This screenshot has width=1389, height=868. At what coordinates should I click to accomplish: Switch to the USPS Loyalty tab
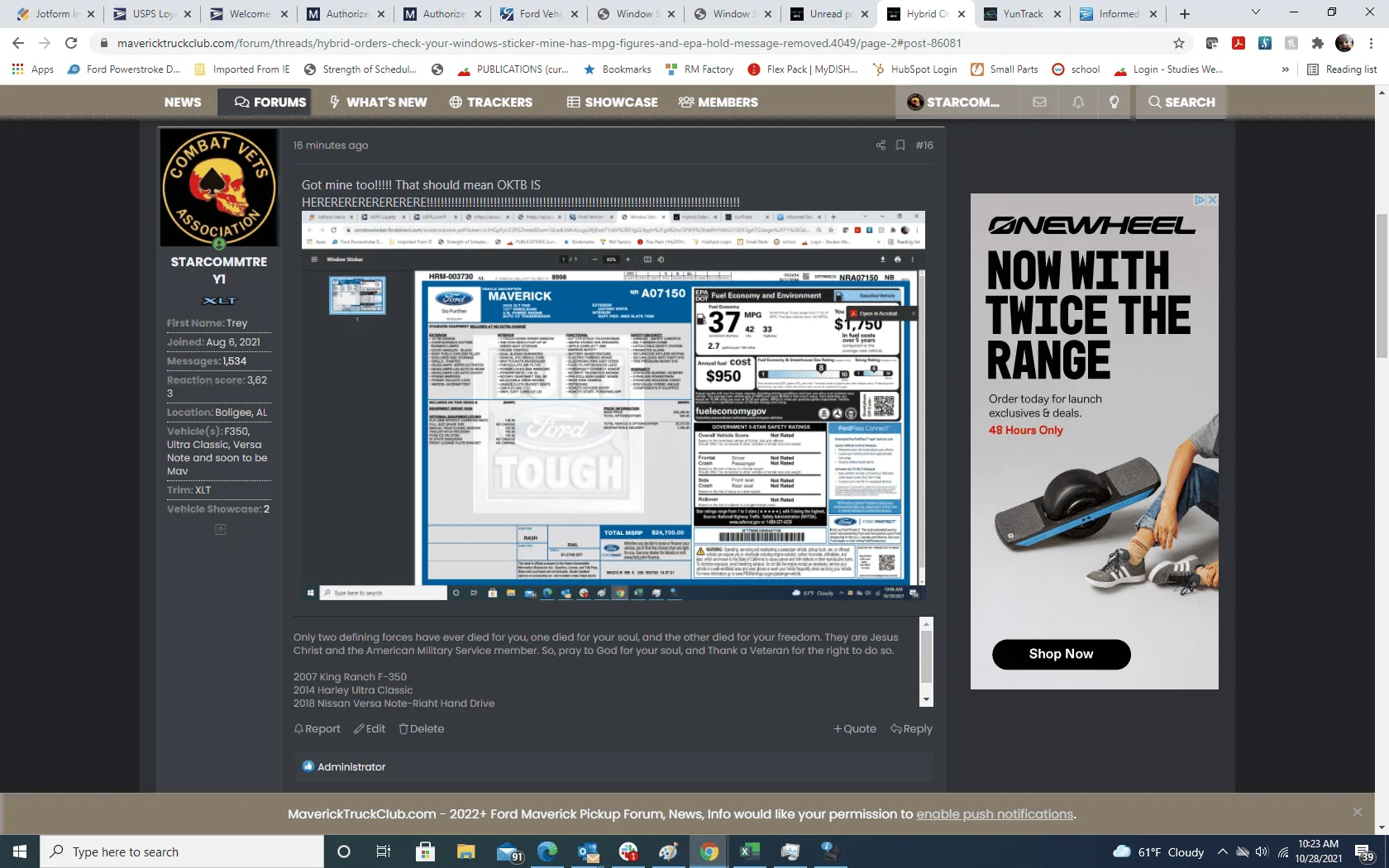[x=152, y=14]
